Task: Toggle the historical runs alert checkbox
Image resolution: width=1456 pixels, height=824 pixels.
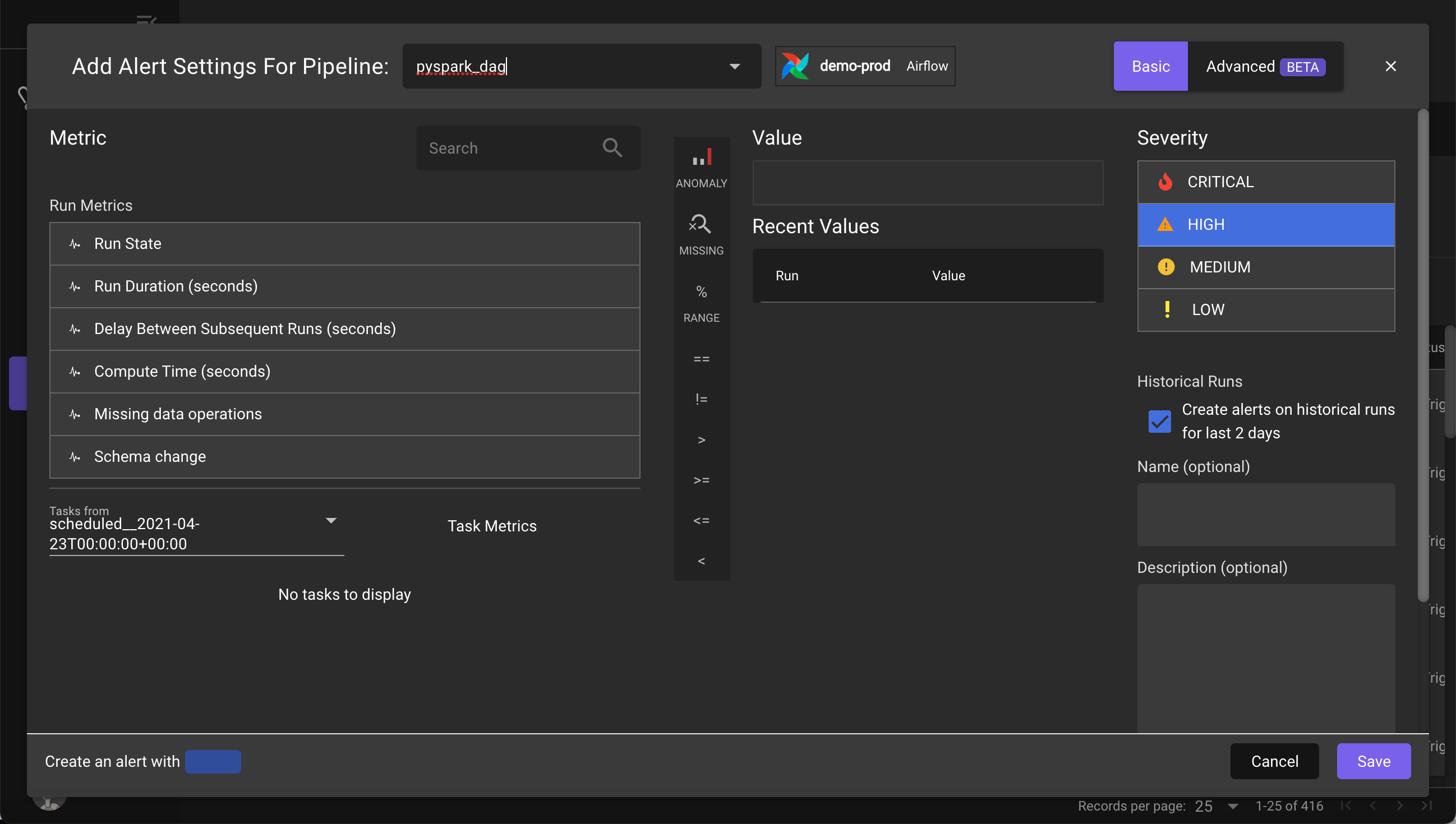Action: [1159, 421]
